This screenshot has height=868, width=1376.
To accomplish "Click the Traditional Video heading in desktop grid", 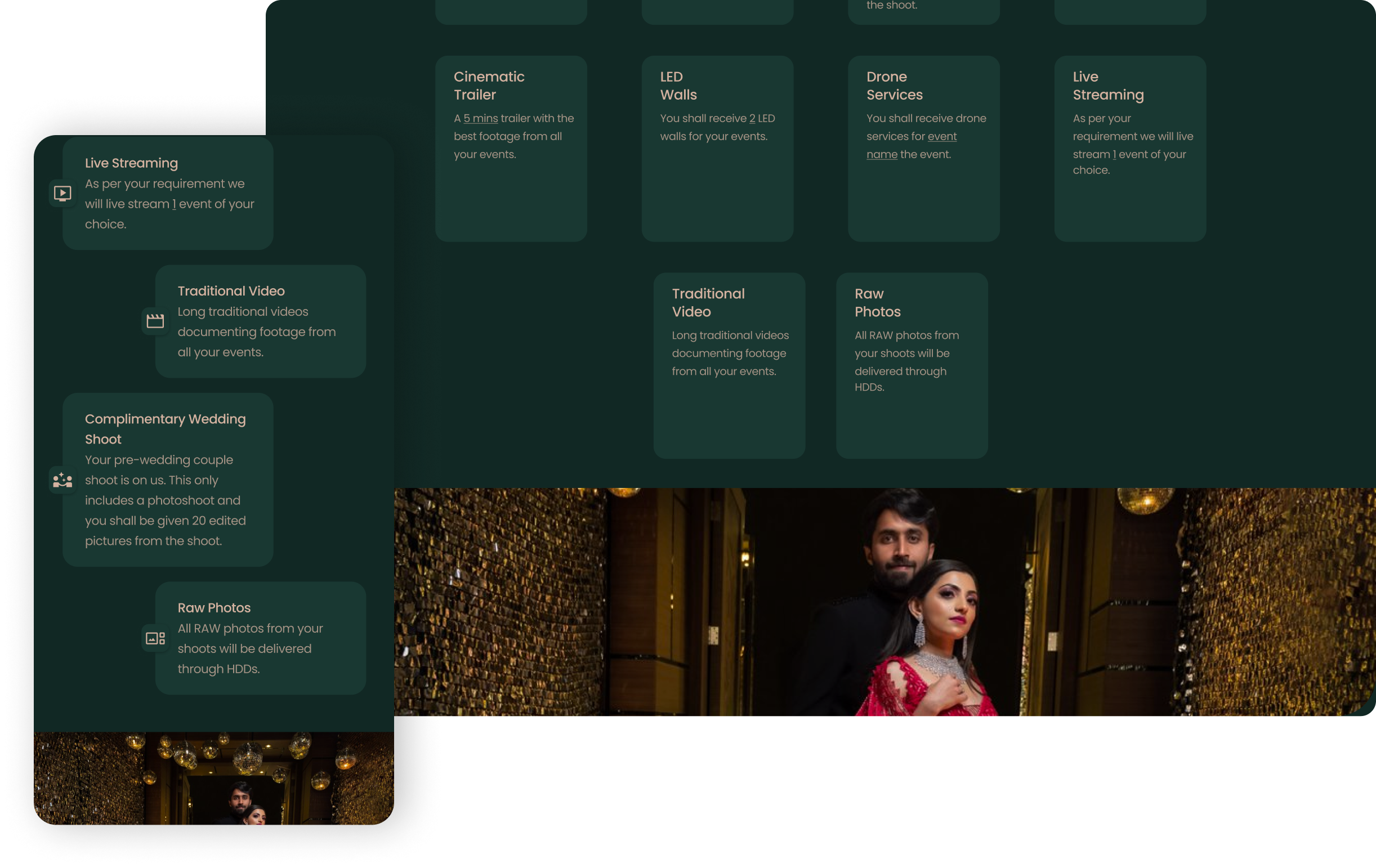I will point(708,302).
